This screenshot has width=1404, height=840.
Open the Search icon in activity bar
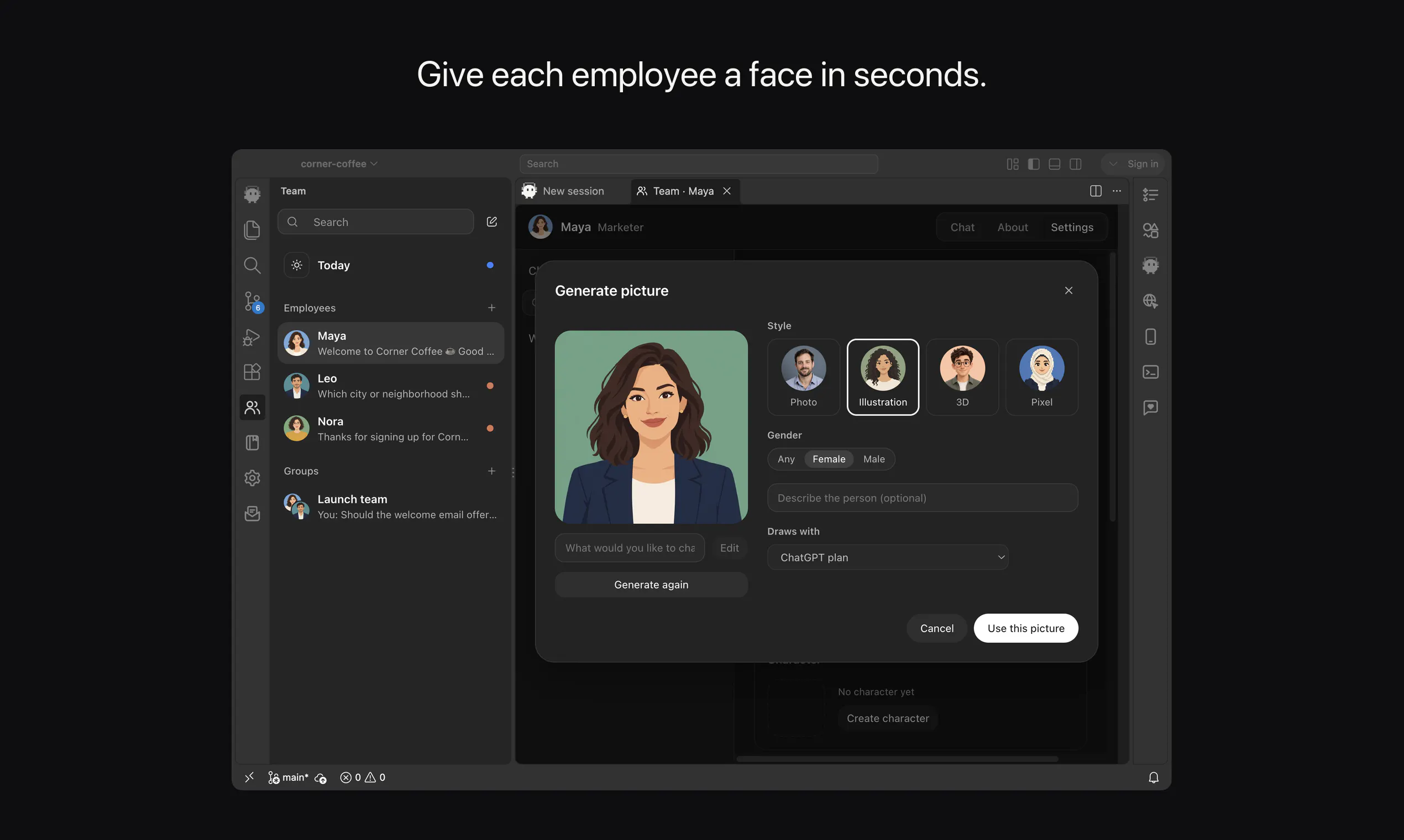click(x=252, y=265)
